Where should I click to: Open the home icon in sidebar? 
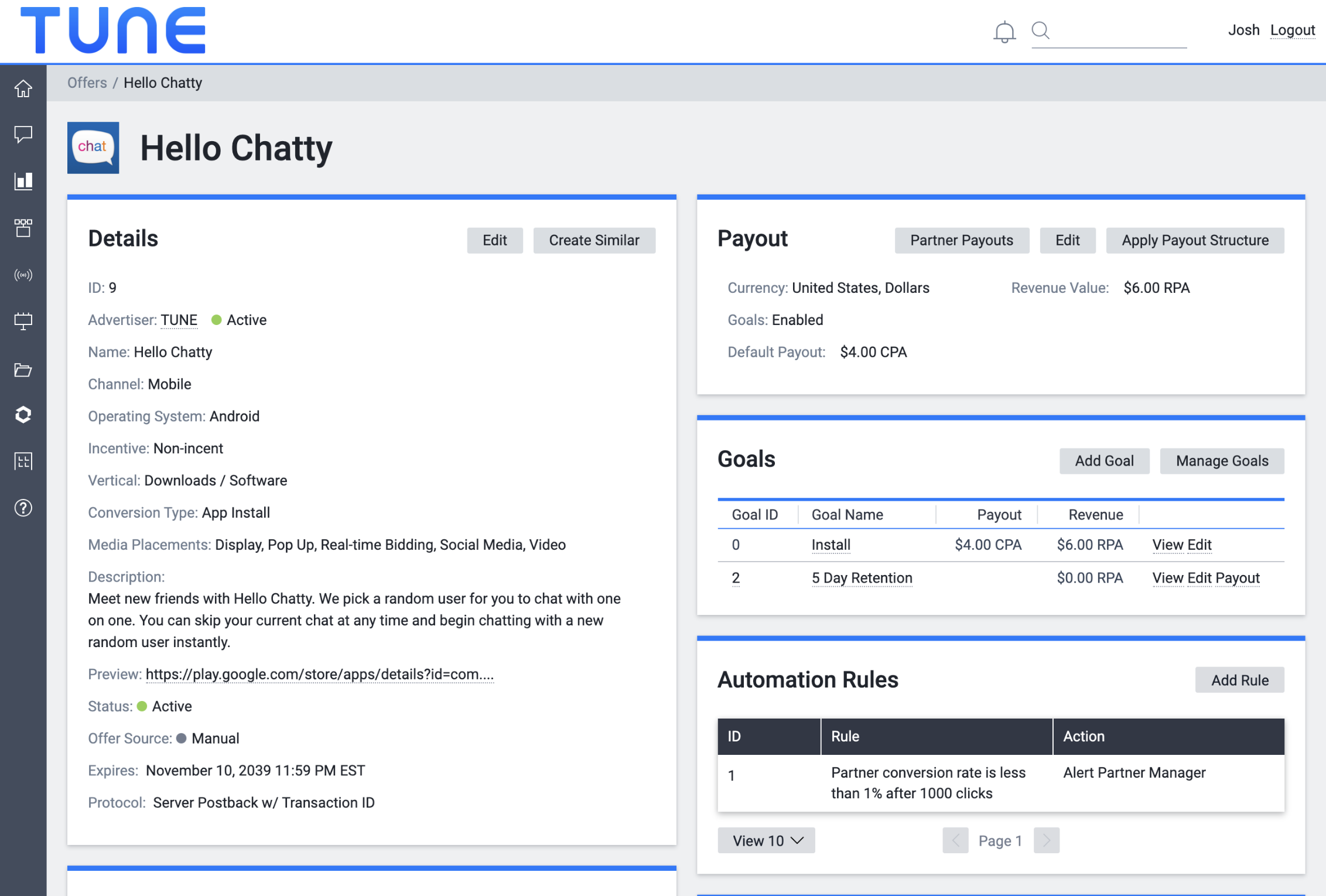point(23,88)
